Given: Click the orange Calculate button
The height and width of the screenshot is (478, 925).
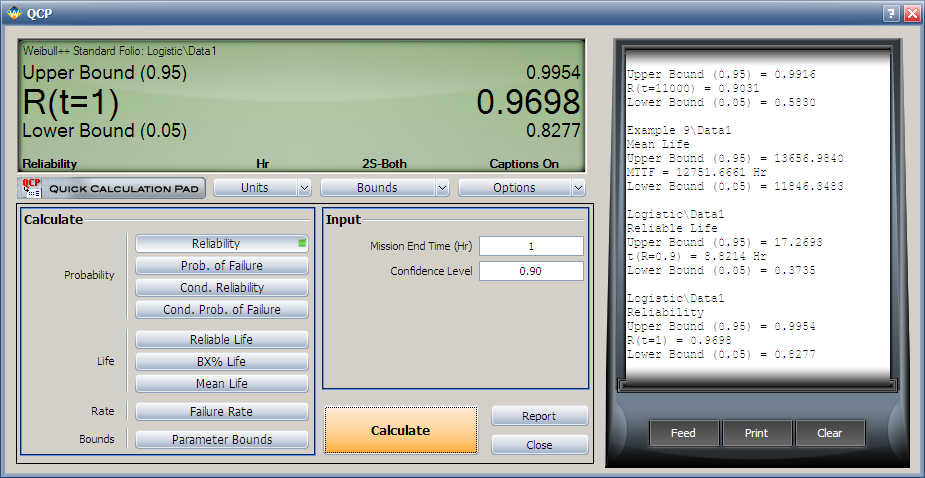Looking at the screenshot, I should point(401,430).
